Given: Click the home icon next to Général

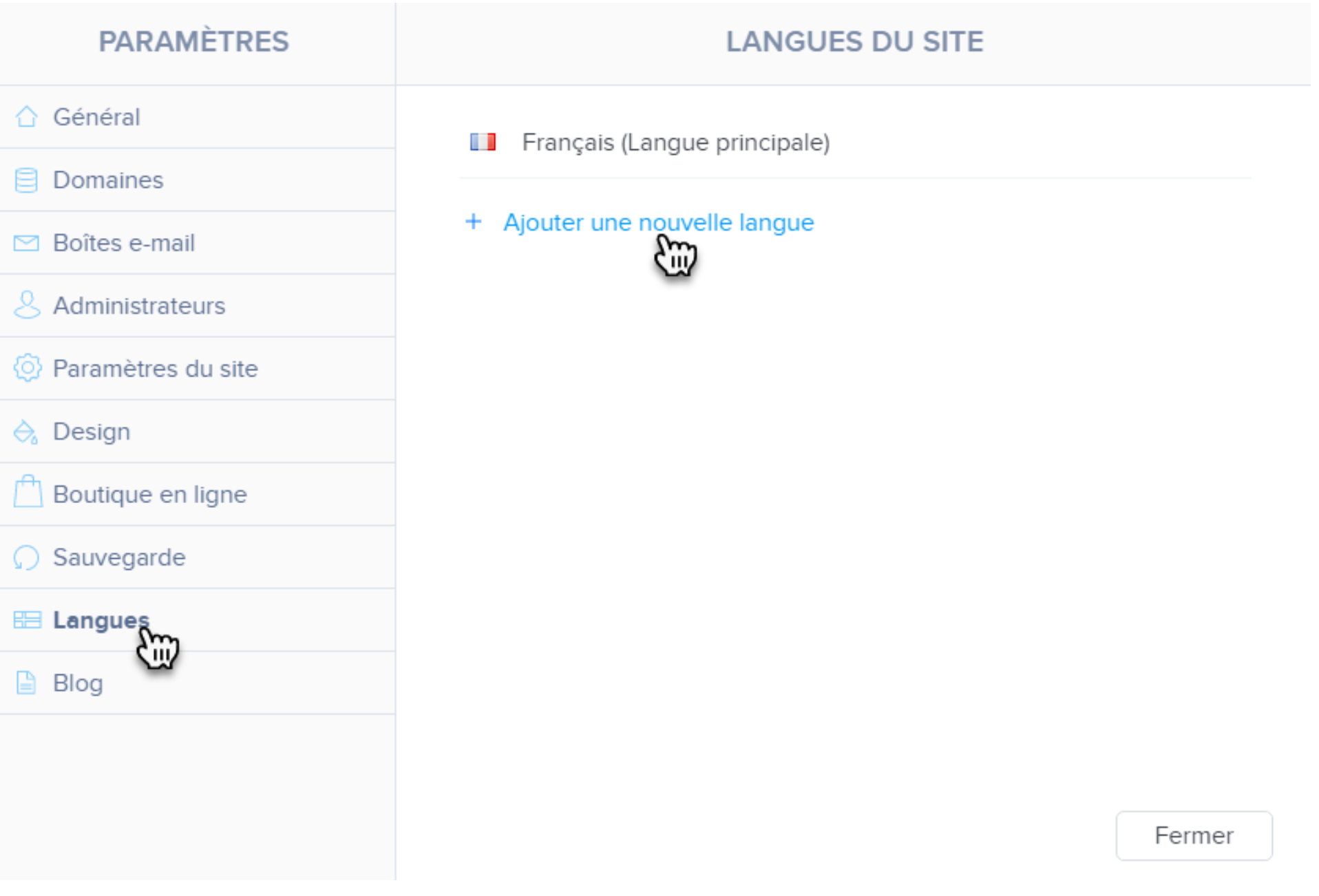Looking at the screenshot, I should tap(26, 116).
